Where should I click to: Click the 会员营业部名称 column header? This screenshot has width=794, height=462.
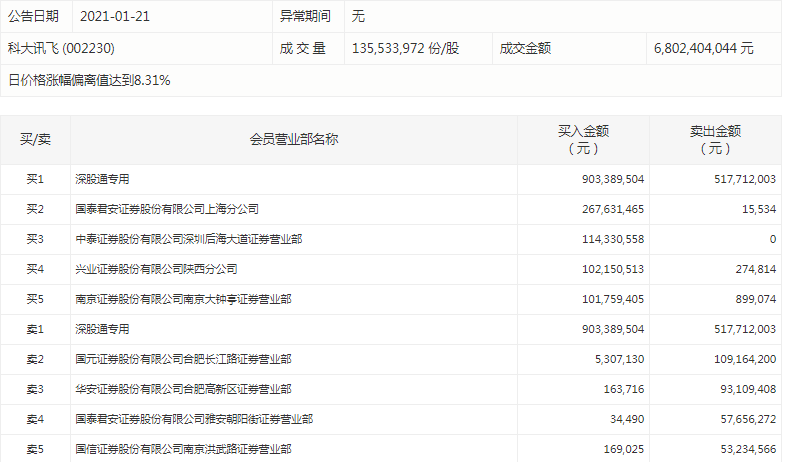pos(293,140)
